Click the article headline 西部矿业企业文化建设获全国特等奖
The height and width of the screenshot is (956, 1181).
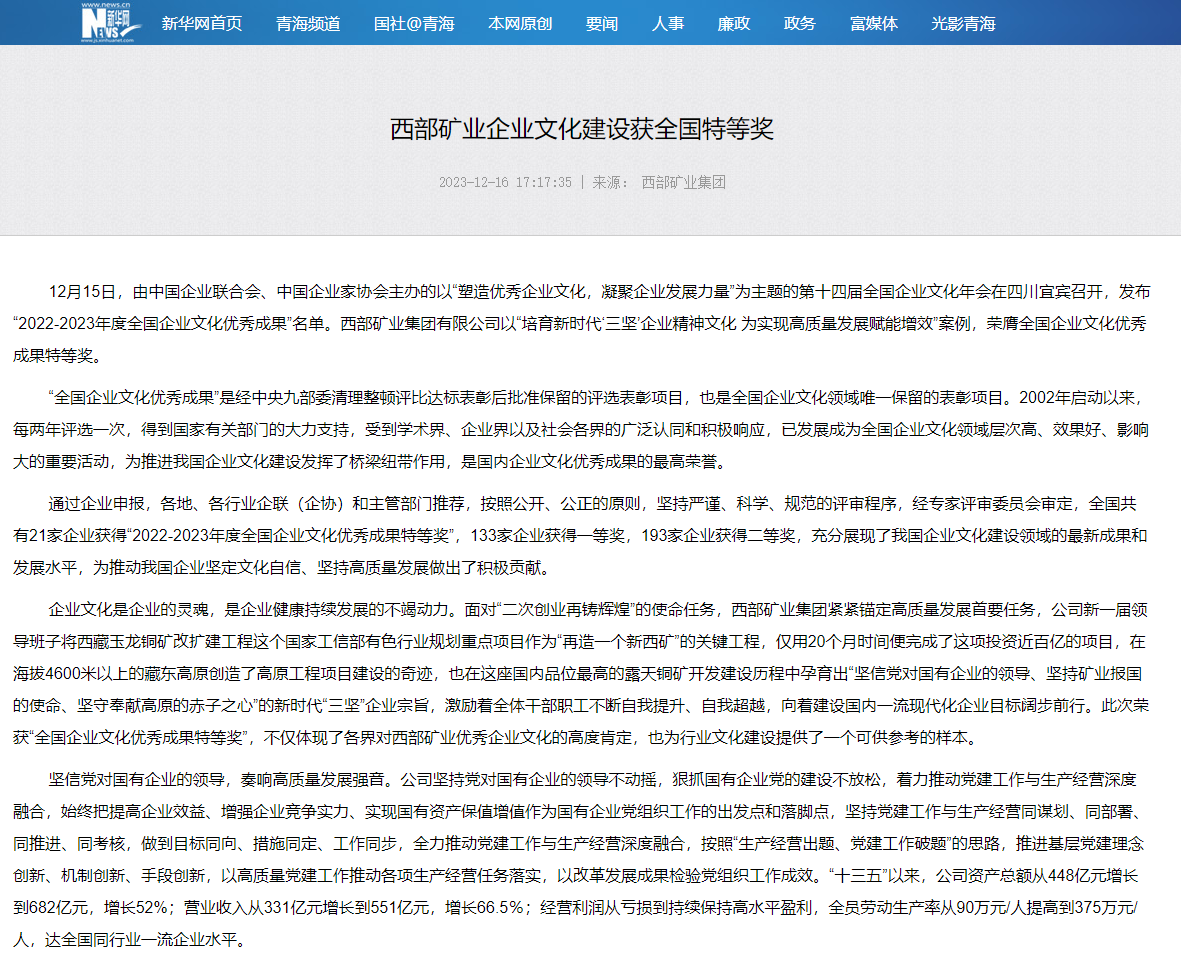(x=581, y=130)
